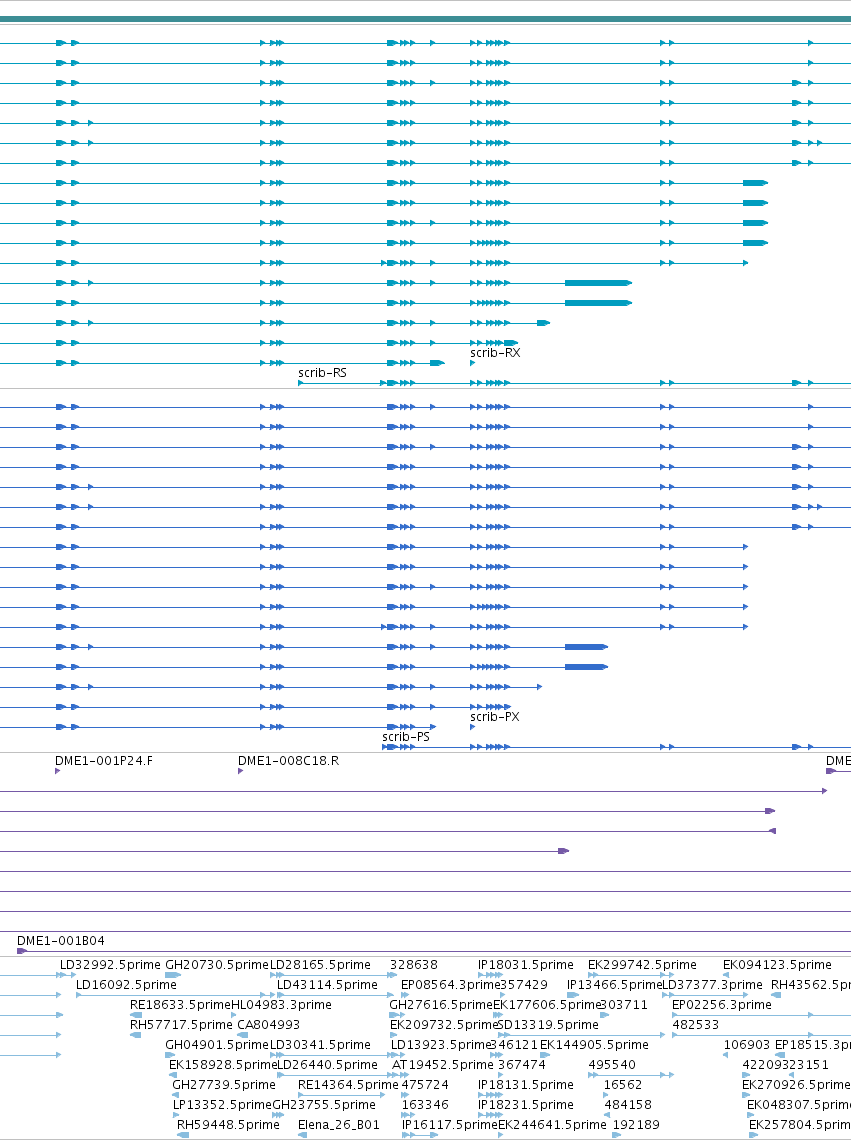Select EST label HL04983.3prime

[x=281, y=1005]
